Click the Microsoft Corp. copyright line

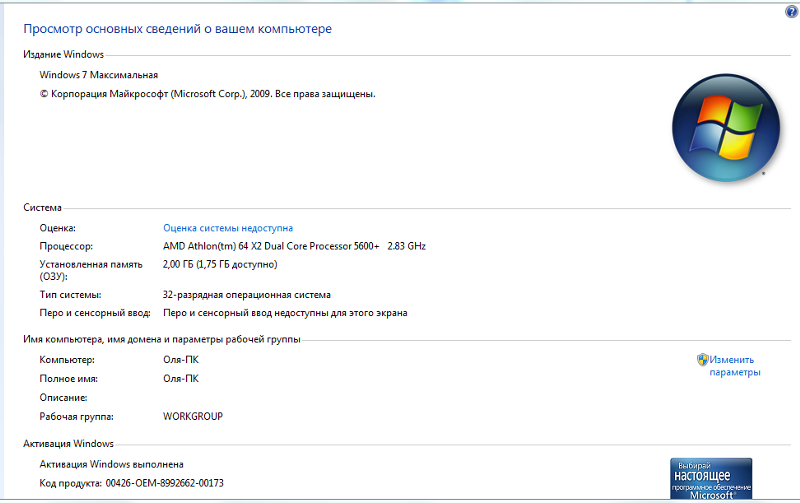(207, 94)
